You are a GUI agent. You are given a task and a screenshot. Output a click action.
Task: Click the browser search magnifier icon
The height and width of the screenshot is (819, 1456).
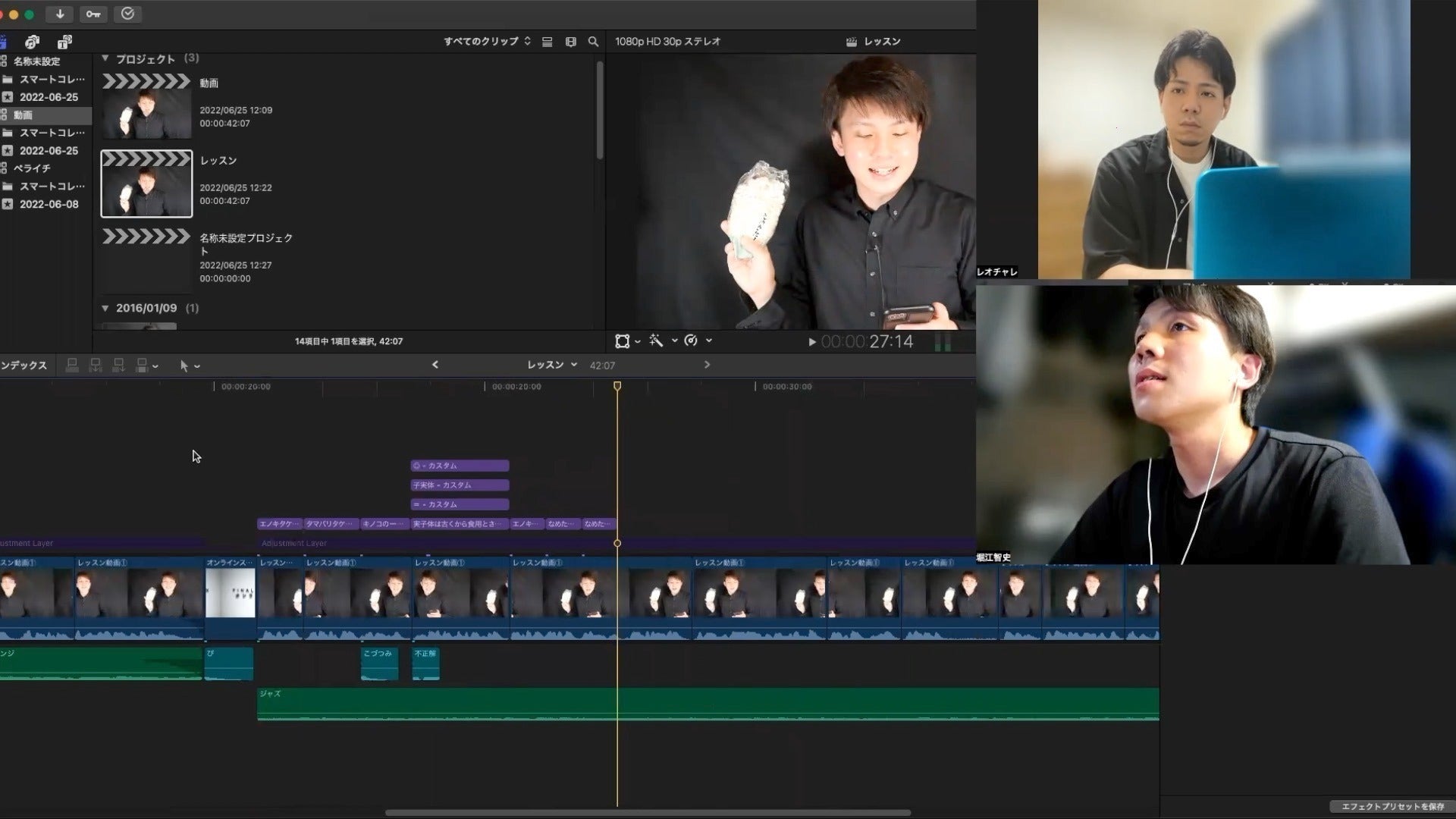pyautogui.click(x=593, y=42)
